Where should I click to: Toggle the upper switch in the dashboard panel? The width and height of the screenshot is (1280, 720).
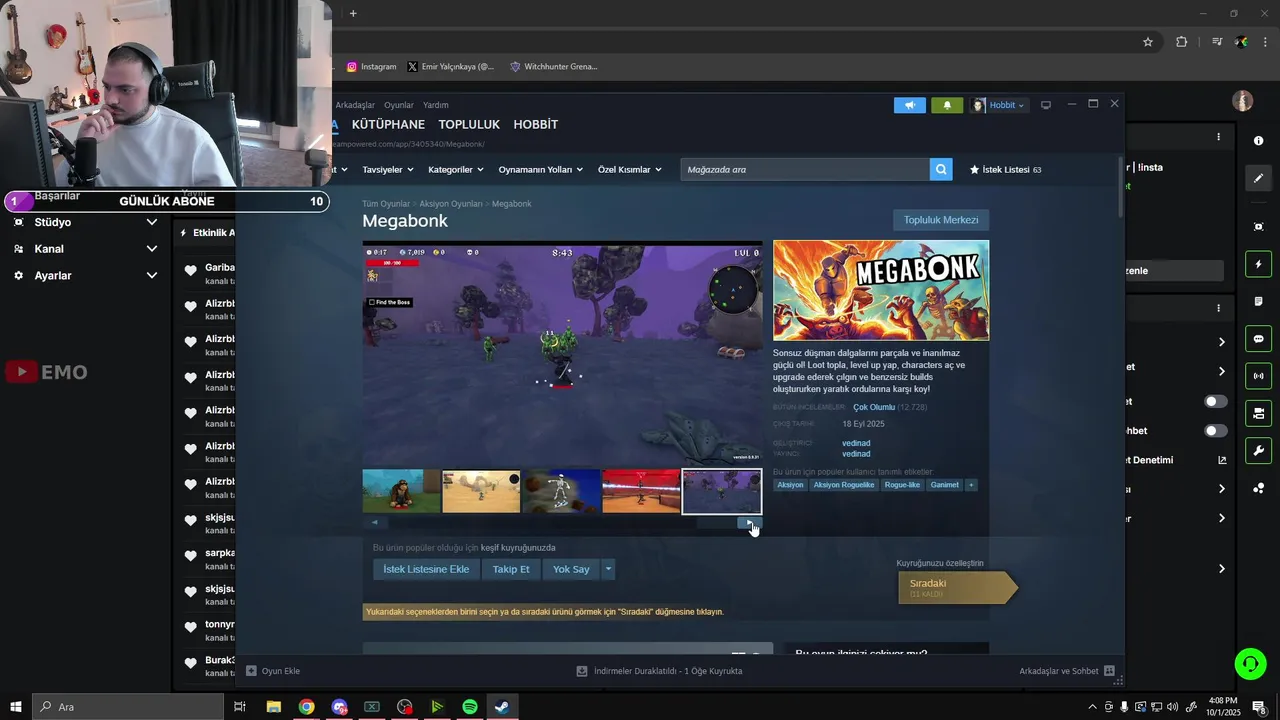point(1215,401)
